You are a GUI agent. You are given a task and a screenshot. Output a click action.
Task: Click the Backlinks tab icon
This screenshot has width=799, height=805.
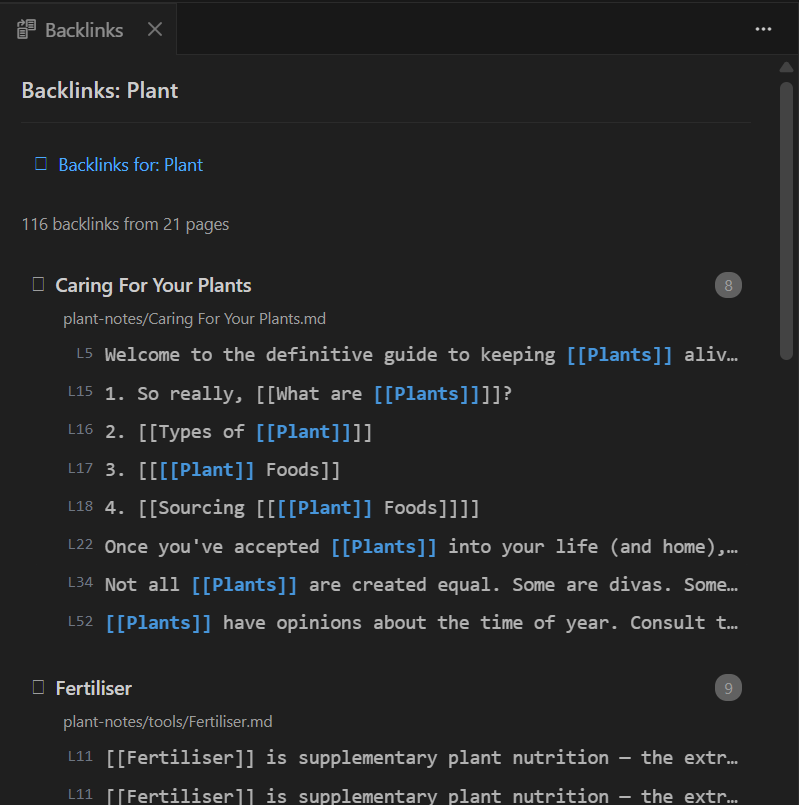(x=26, y=29)
